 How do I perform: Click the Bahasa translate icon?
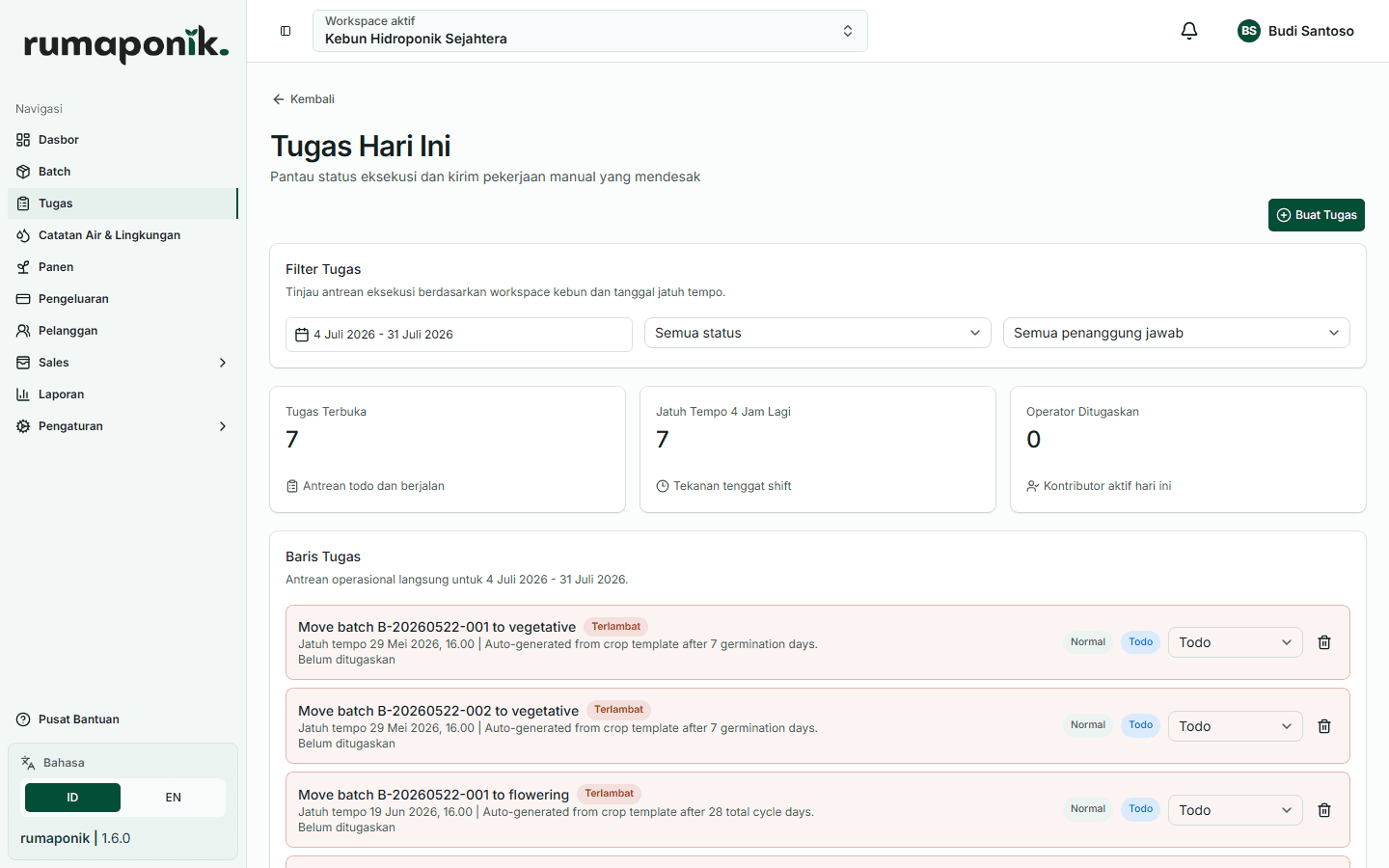[x=28, y=763]
